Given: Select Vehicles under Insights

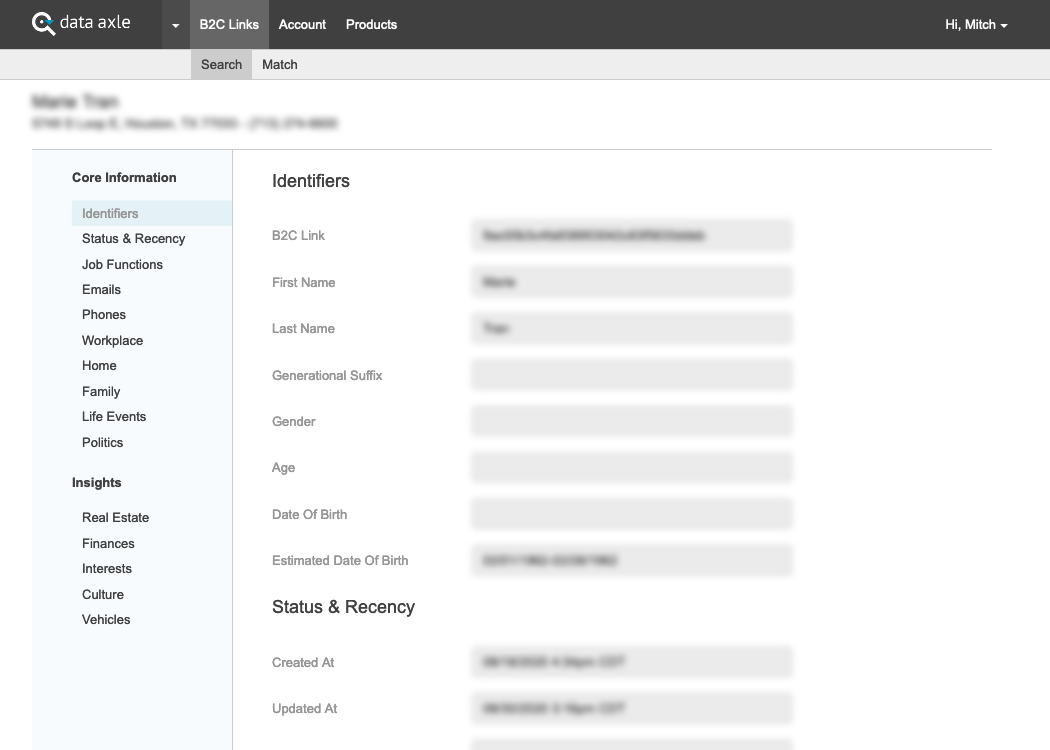Looking at the screenshot, I should tap(106, 619).
